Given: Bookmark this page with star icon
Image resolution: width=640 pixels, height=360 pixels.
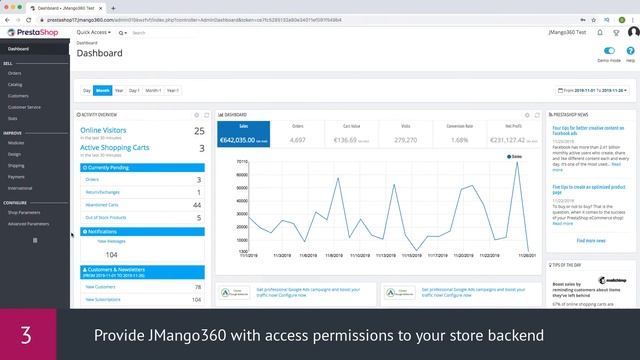Looking at the screenshot, I should pyautogui.click(x=593, y=20).
